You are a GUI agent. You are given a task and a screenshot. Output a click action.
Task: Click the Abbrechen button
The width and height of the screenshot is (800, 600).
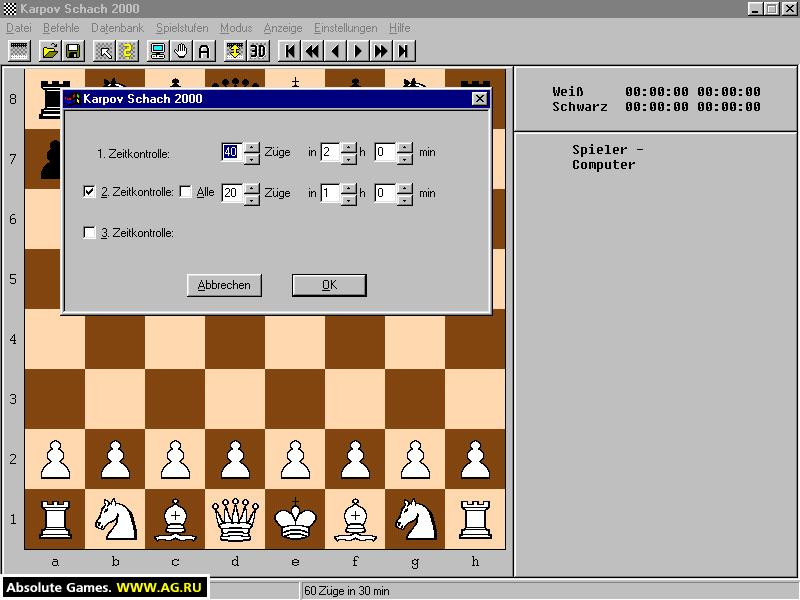[224, 285]
